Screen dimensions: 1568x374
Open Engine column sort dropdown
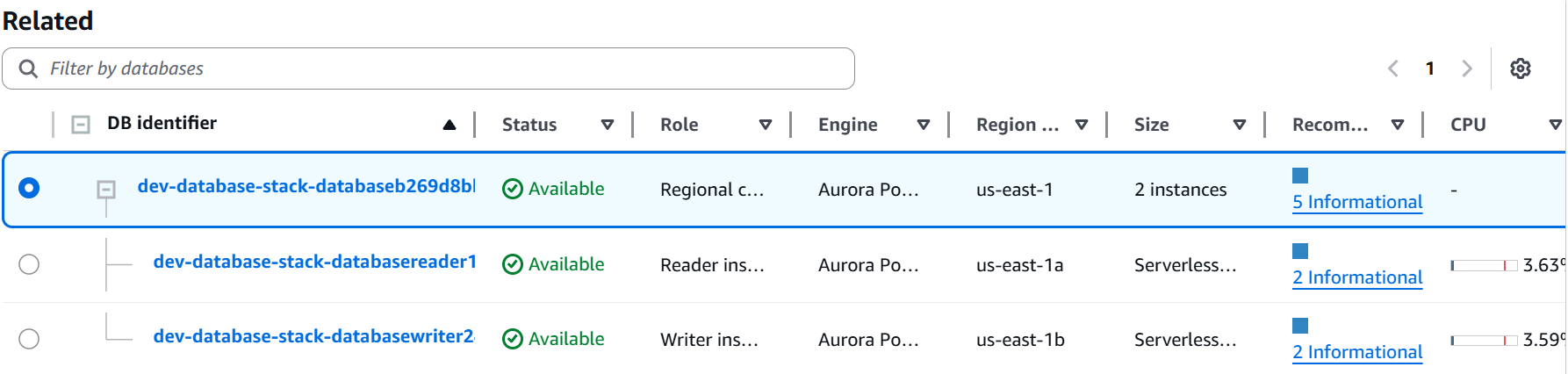[924, 125]
